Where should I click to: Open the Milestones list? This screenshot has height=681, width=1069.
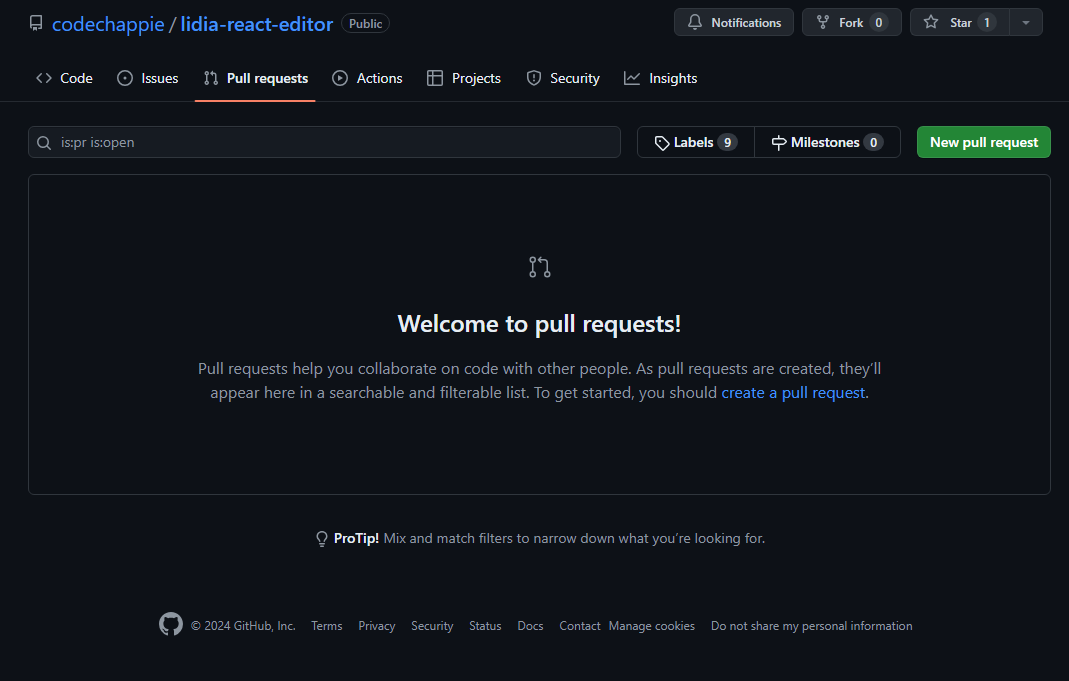click(x=827, y=142)
